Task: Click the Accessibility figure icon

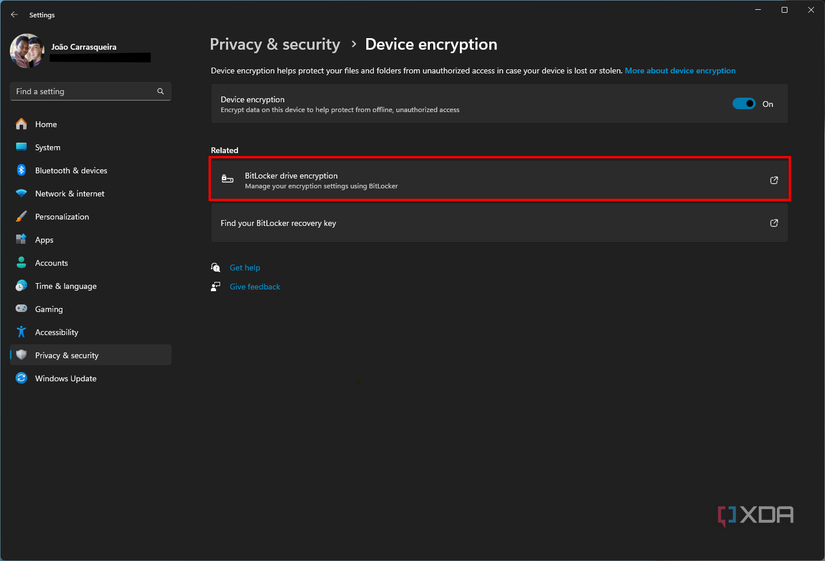Action: [x=21, y=332]
